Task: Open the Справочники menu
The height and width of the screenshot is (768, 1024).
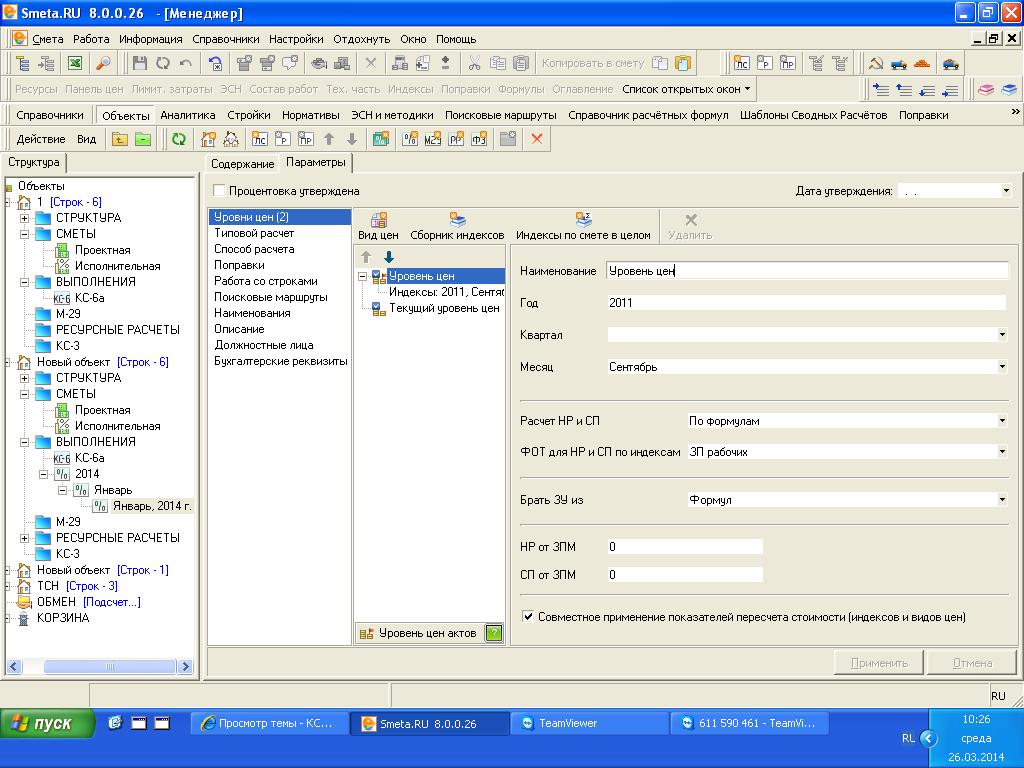Action: 226,39
